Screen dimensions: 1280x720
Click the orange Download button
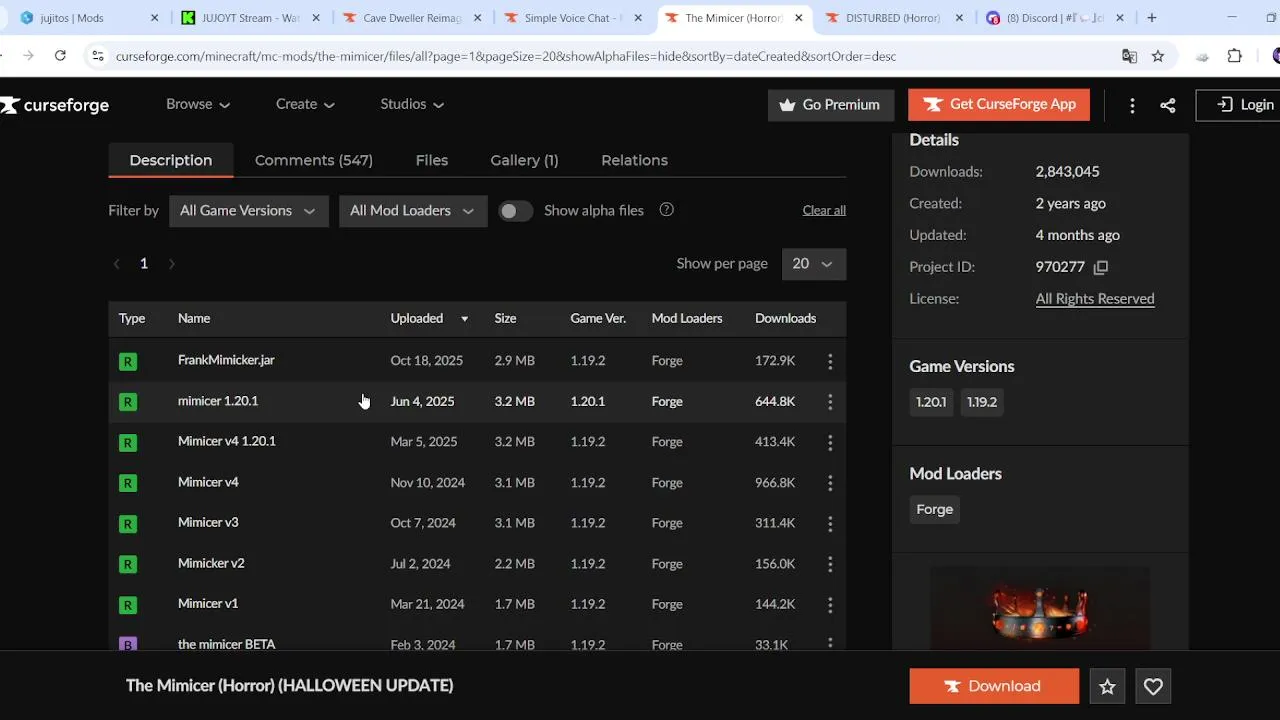[994, 687]
